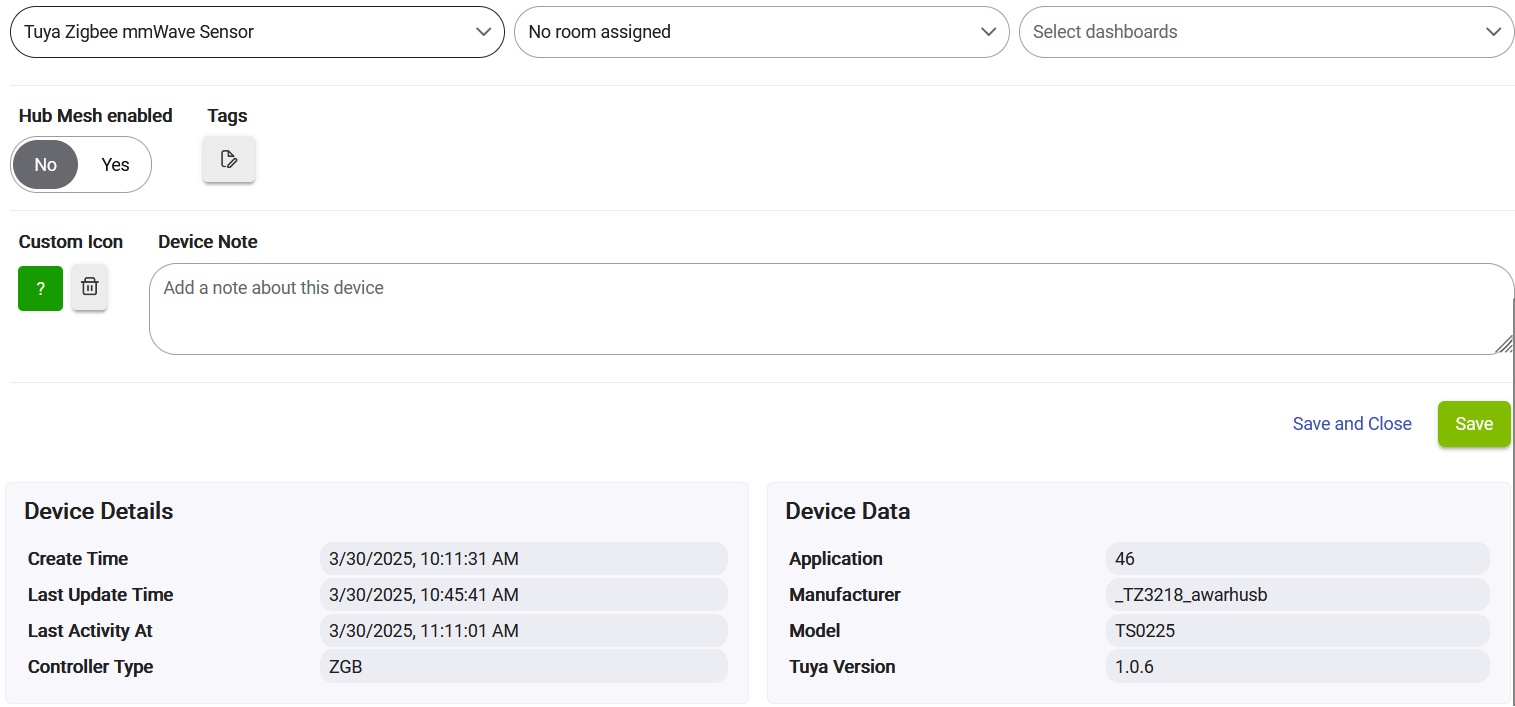
Task: Click the Controller Type label
Action: [91, 667]
